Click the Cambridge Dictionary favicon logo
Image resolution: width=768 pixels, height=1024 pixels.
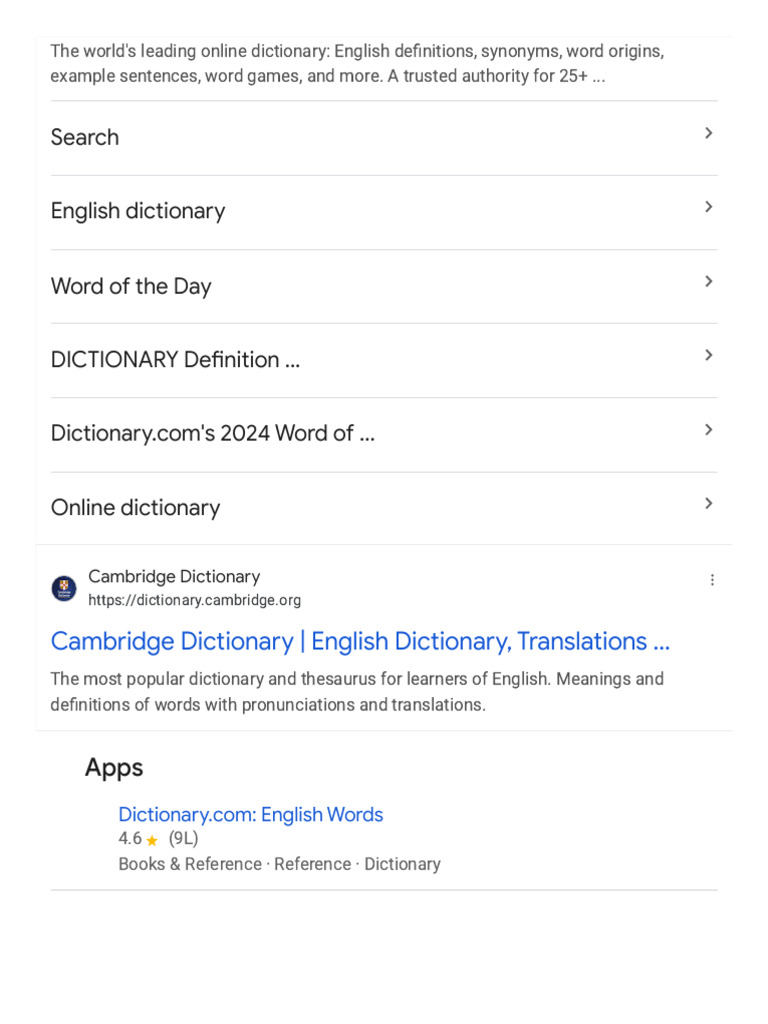(x=64, y=588)
